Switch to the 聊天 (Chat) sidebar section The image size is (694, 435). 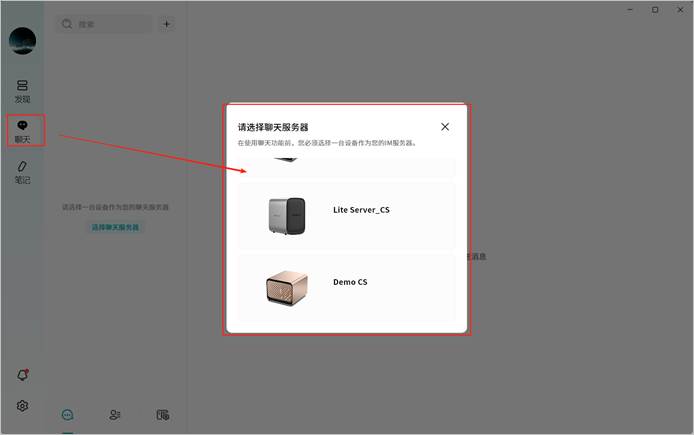(22, 131)
